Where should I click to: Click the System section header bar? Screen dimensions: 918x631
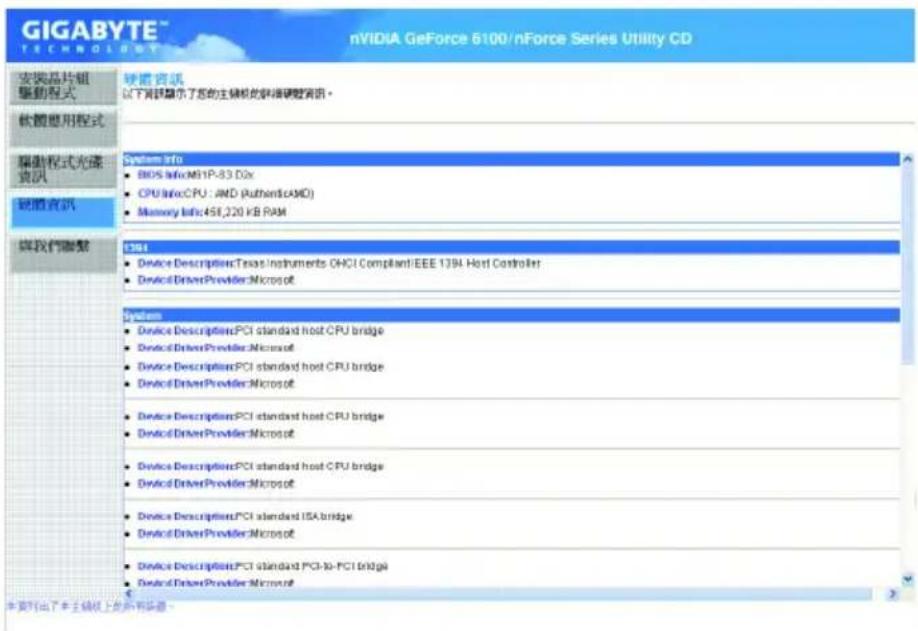coord(511,316)
